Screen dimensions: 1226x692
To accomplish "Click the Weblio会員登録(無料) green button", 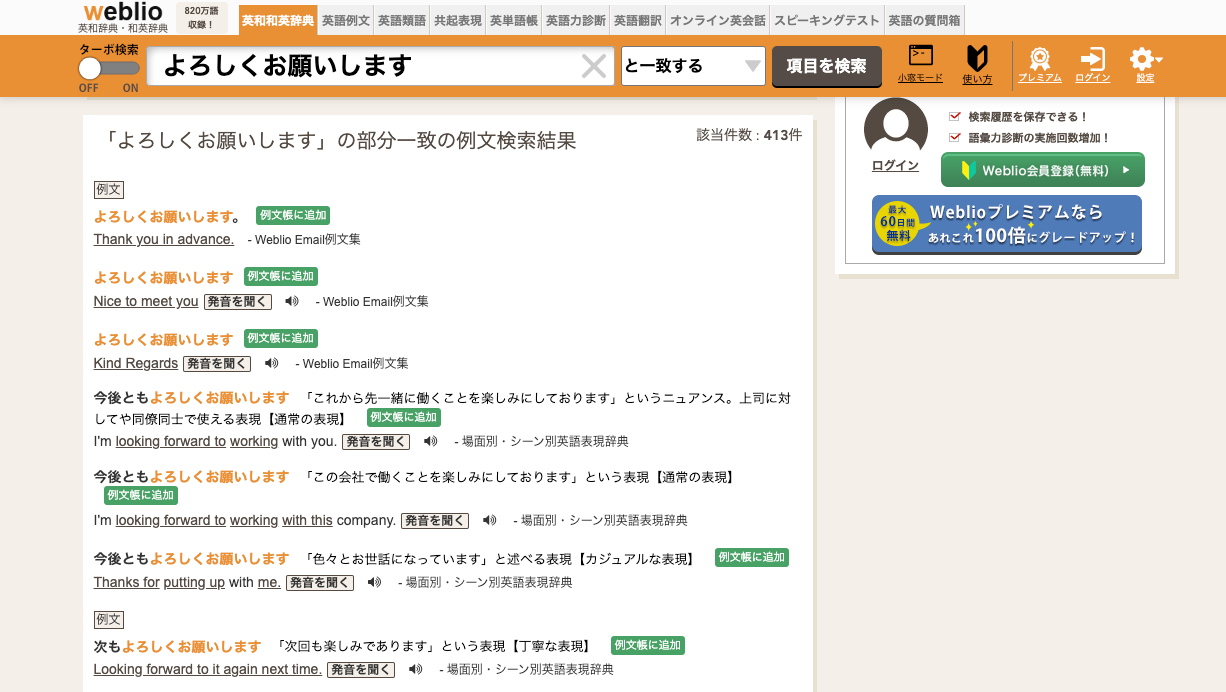I will pos(1042,170).
